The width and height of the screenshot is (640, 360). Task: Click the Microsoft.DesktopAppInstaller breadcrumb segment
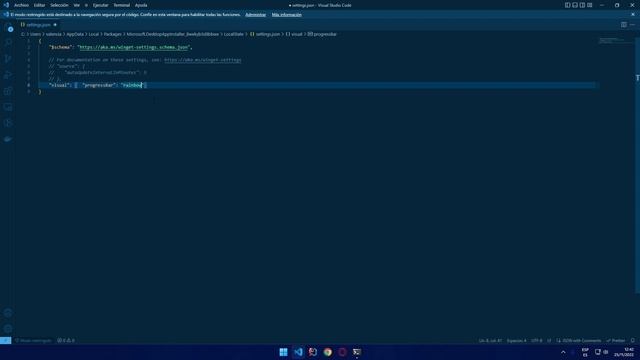(x=173, y=34)
